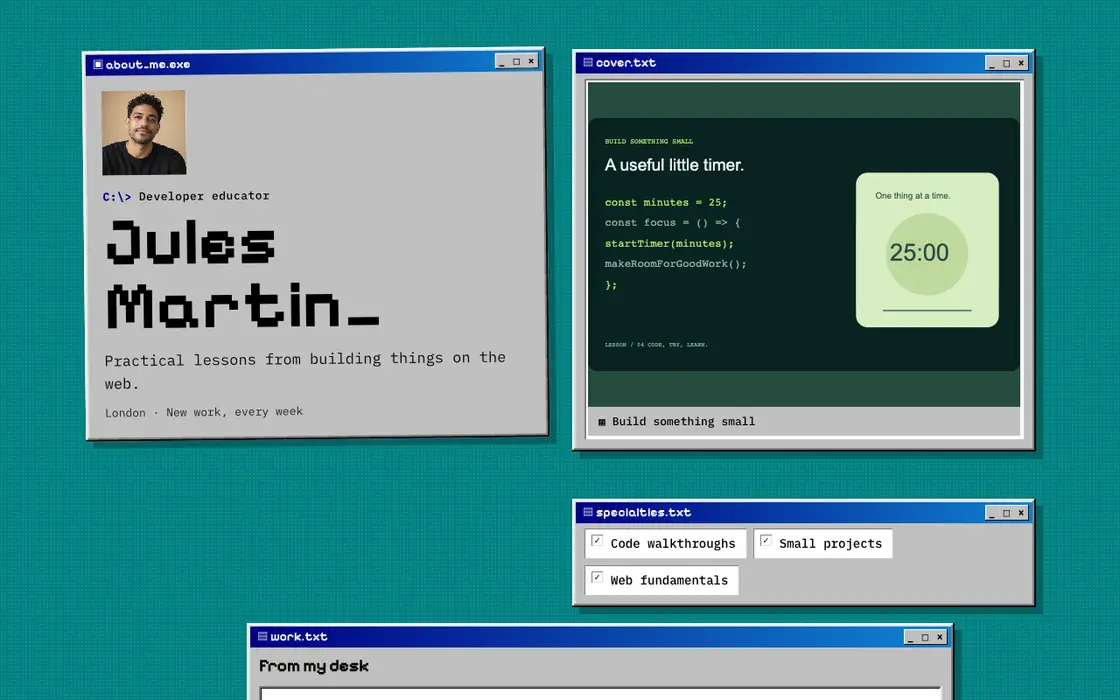Click the specialties.txt window title text

(x=644, y=512)
